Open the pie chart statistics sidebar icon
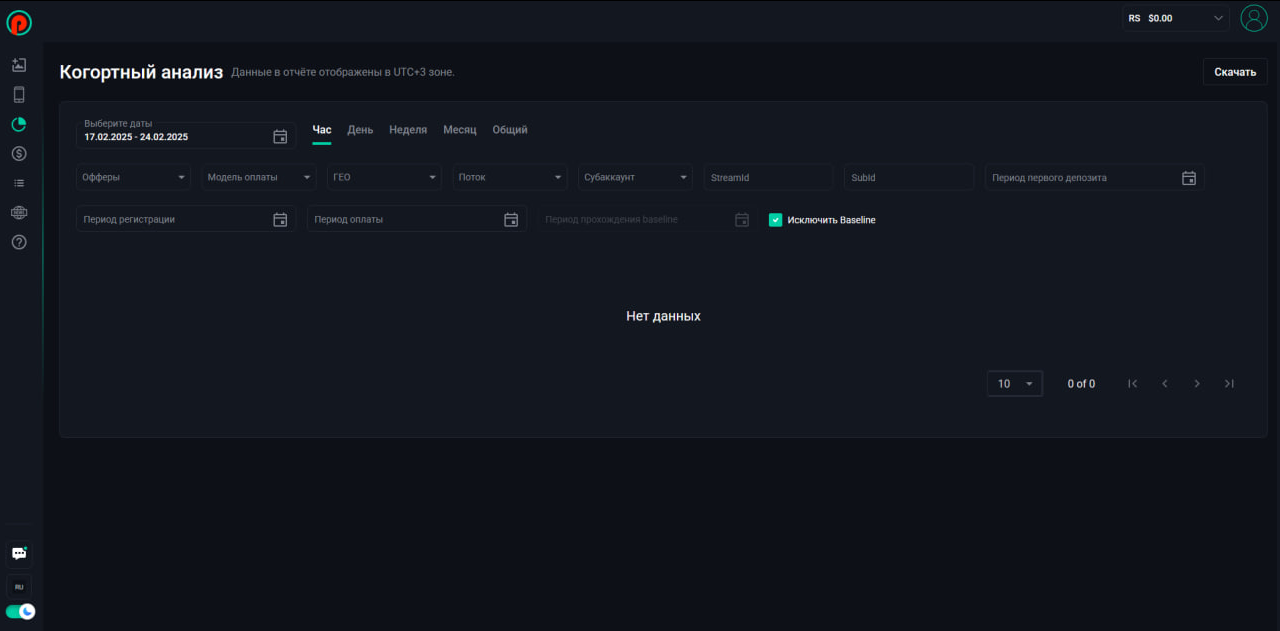The image size is (1280, 631). point(19,125)
